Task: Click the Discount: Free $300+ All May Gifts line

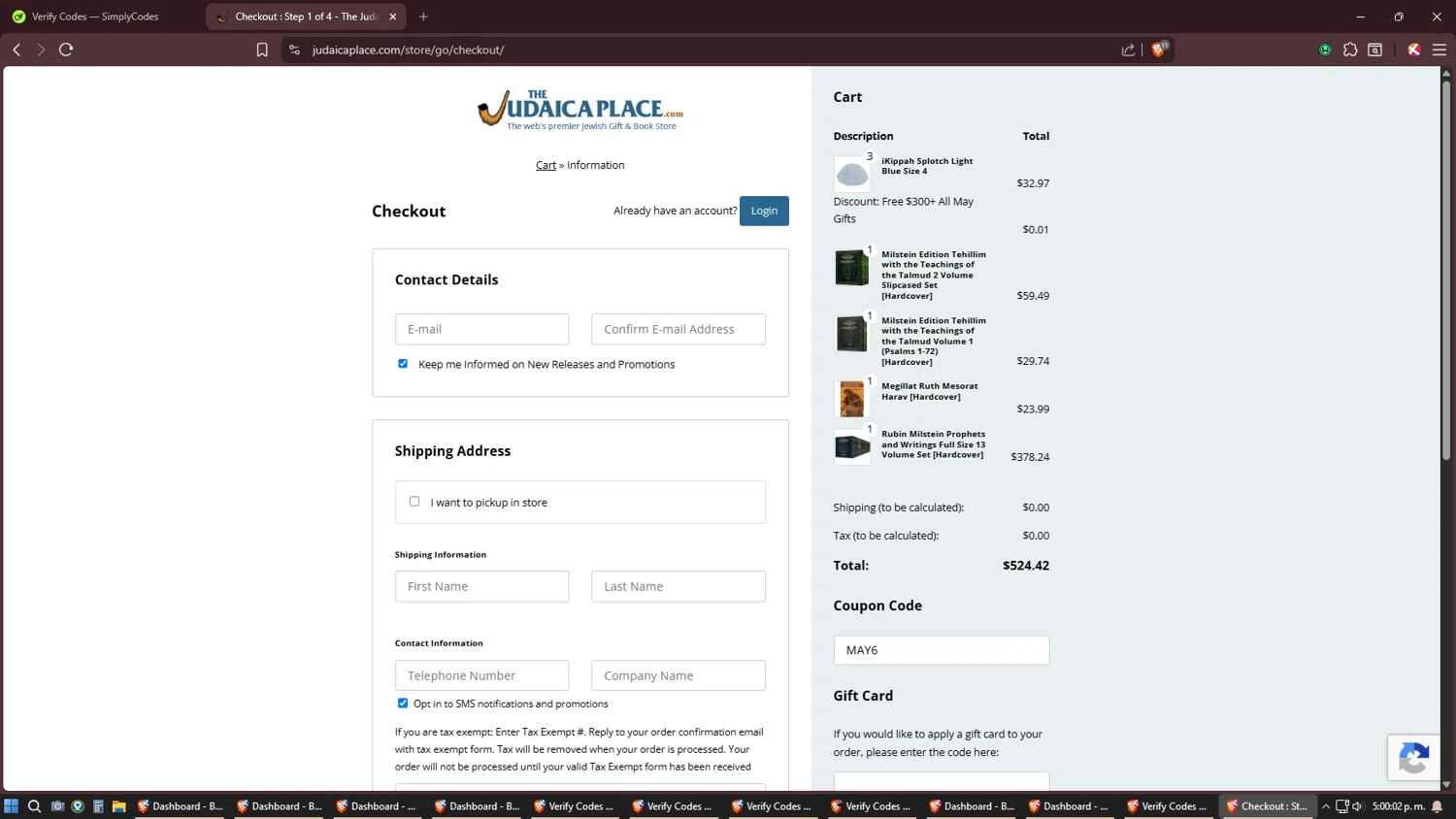Action: click(904, 211)
